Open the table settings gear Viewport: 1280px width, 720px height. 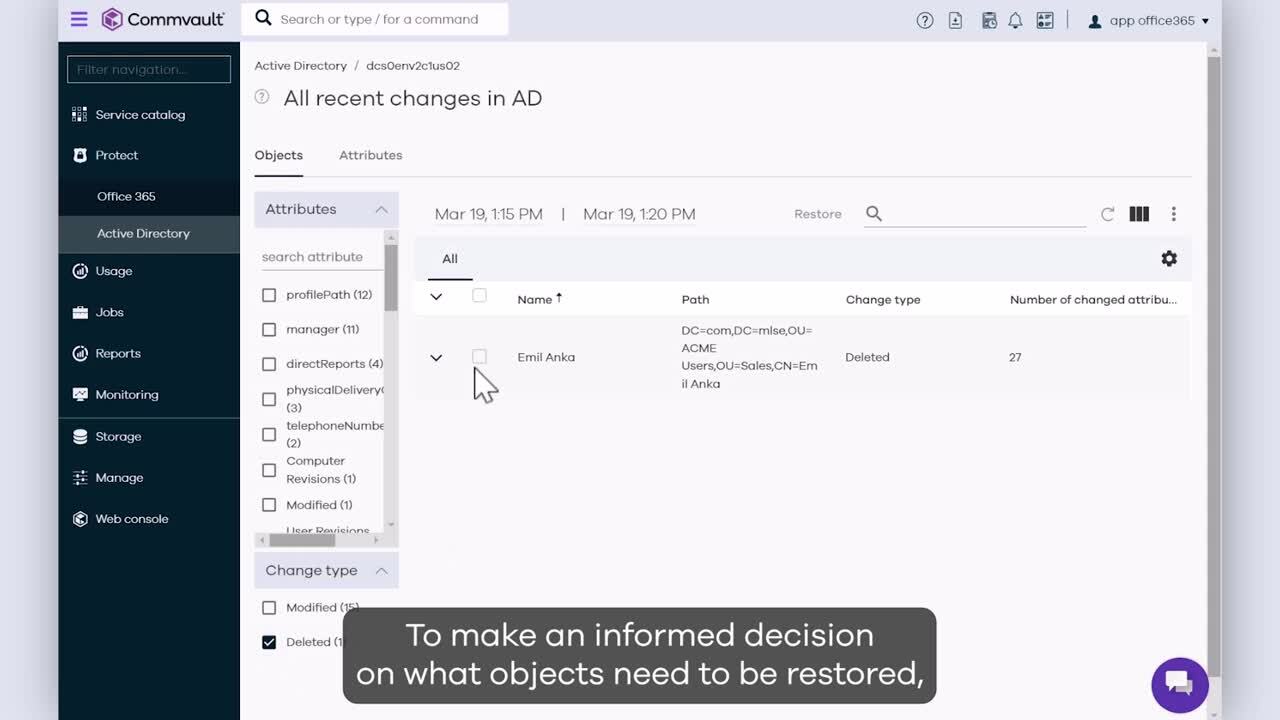(x=1169, y=259)
